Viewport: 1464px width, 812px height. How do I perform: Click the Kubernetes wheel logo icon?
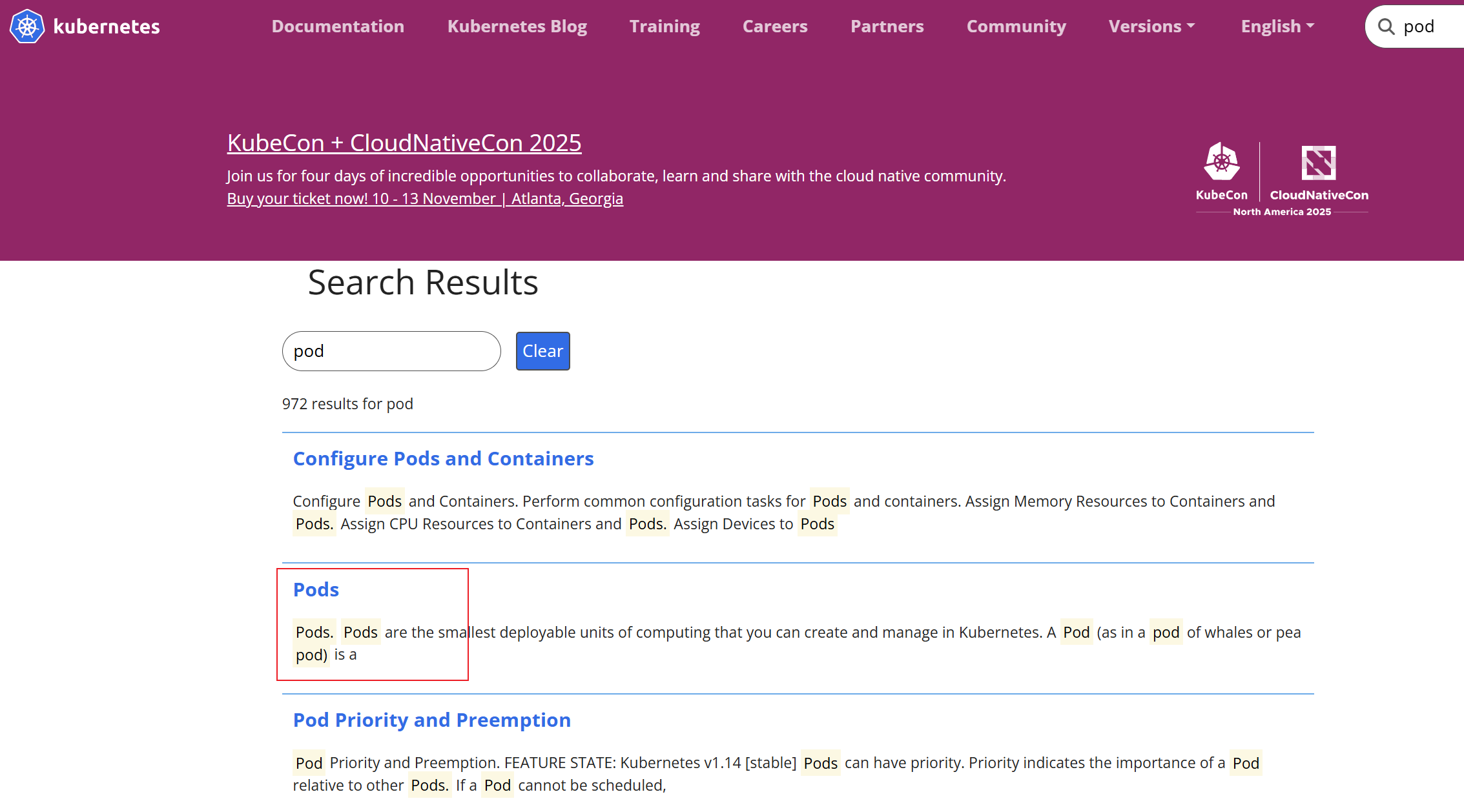[27, 26]
